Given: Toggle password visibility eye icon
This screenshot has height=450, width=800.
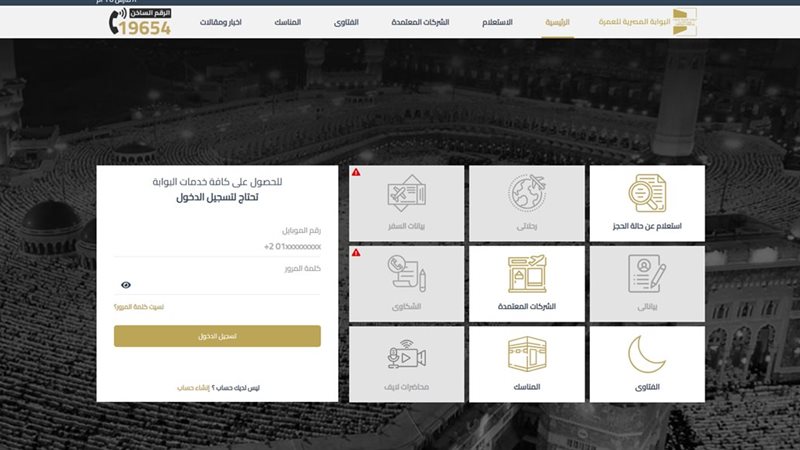Looking at the screenshot, I should (x=126, y=285).
